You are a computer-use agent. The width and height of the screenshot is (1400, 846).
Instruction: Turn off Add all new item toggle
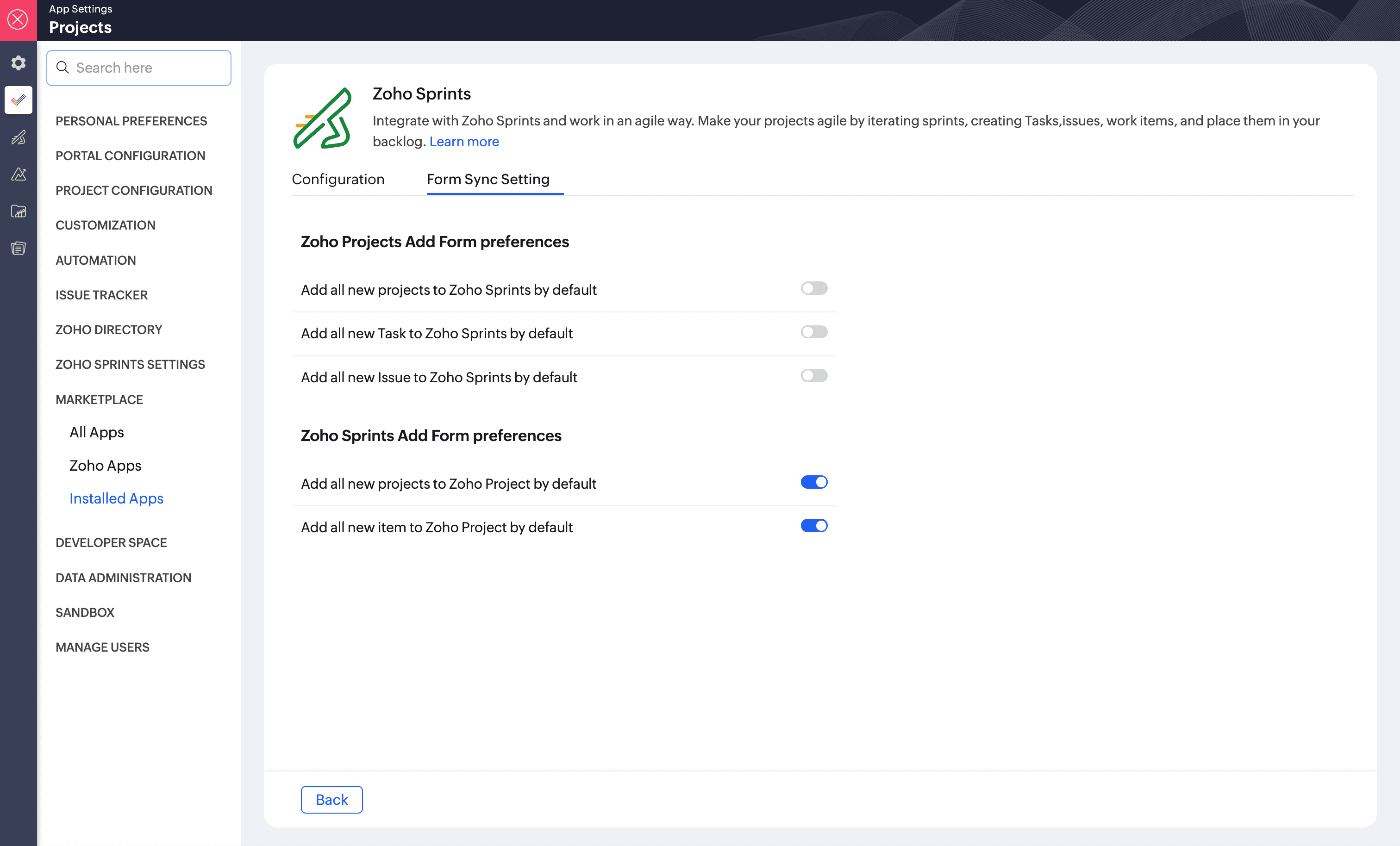point(813,526)
